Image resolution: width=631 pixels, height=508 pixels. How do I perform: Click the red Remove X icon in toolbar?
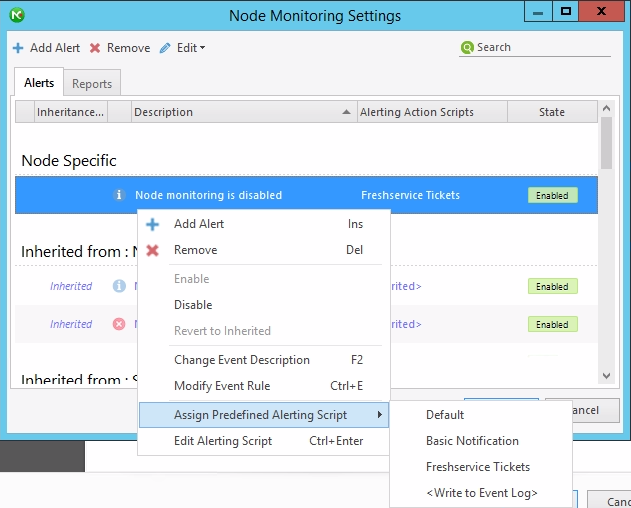pyautogui.click(x=95, y=48)
